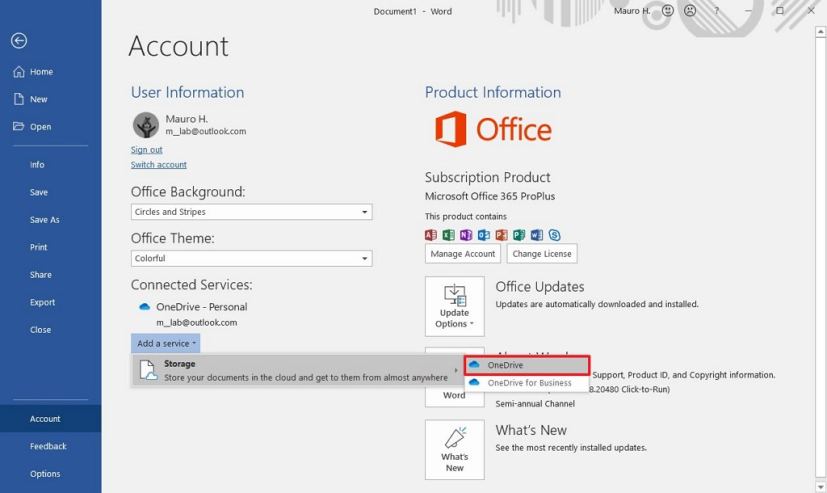Open Feedback in the sidebar
Viewport: 827px width, 493px height.
(48, 446)
